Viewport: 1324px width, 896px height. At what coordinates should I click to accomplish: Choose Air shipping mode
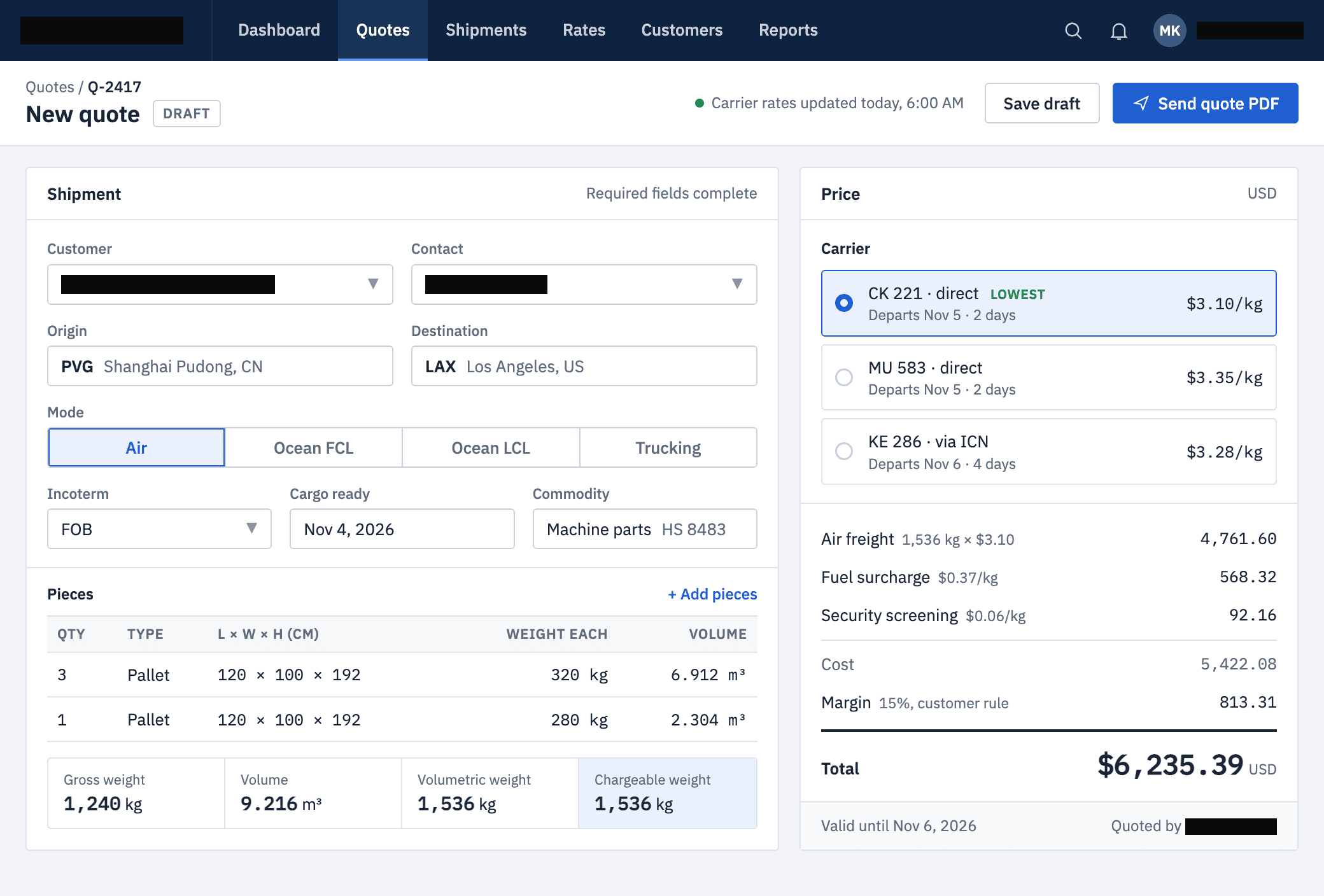coord(136,447)
